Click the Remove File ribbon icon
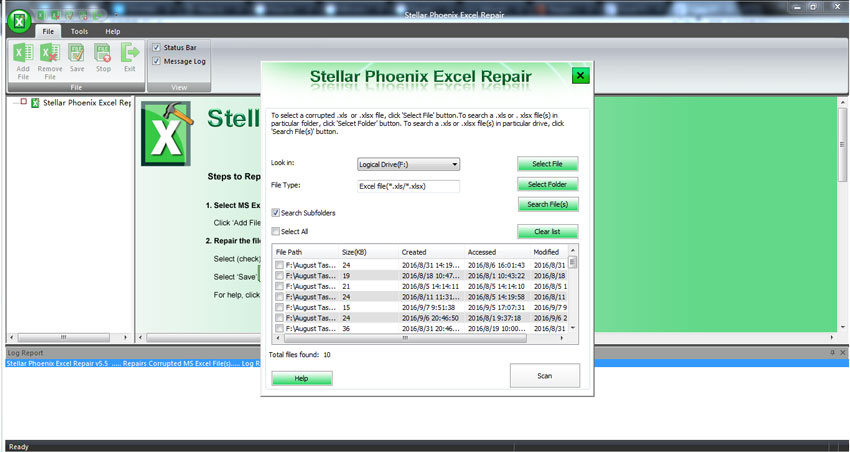 50,56
